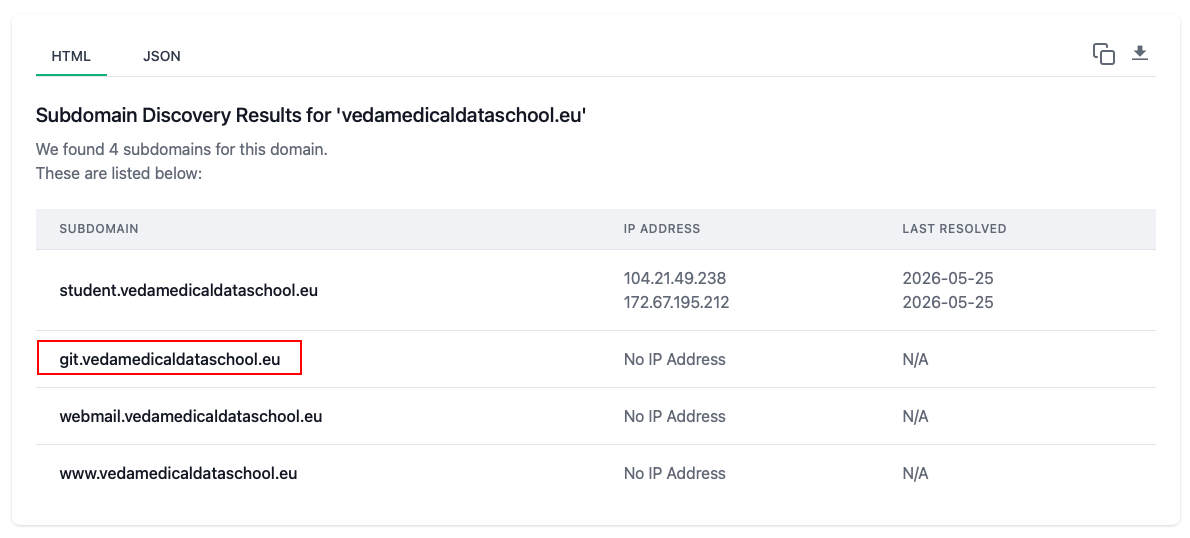The height and width of the screenshot is (538, 1190).
Task: Click 'No IP Address' in the webmail row
Action: coord(675,416)
